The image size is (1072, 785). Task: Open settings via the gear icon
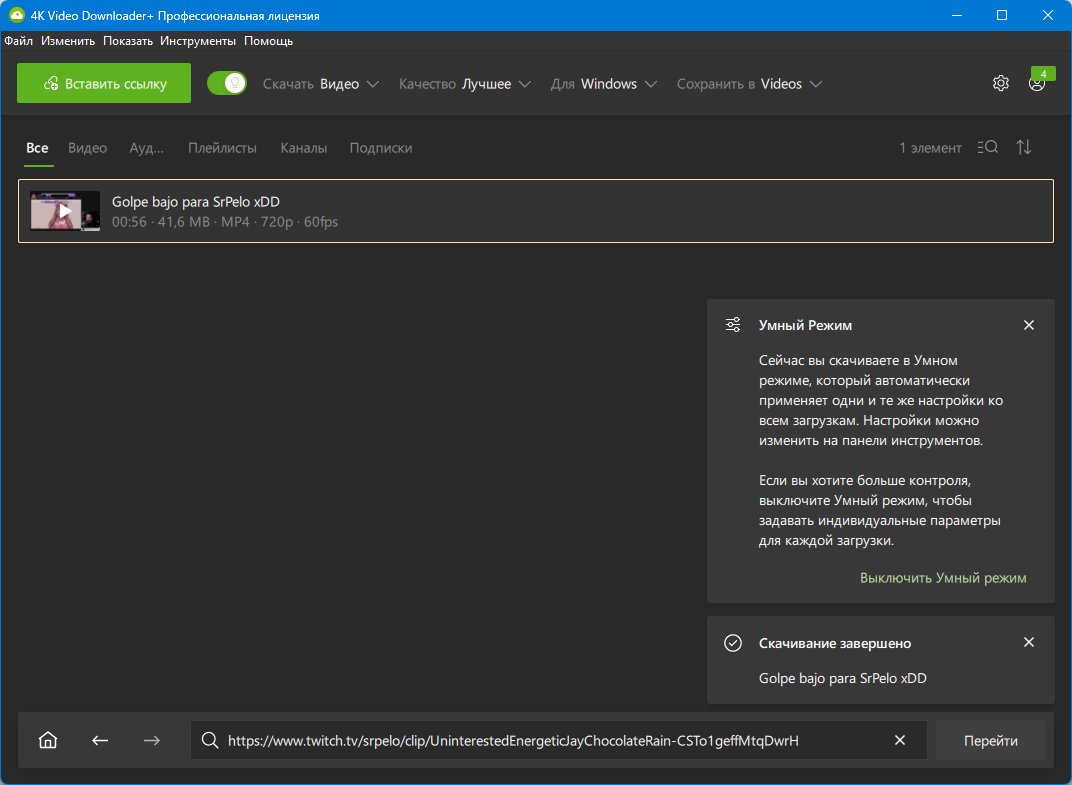1001,83
